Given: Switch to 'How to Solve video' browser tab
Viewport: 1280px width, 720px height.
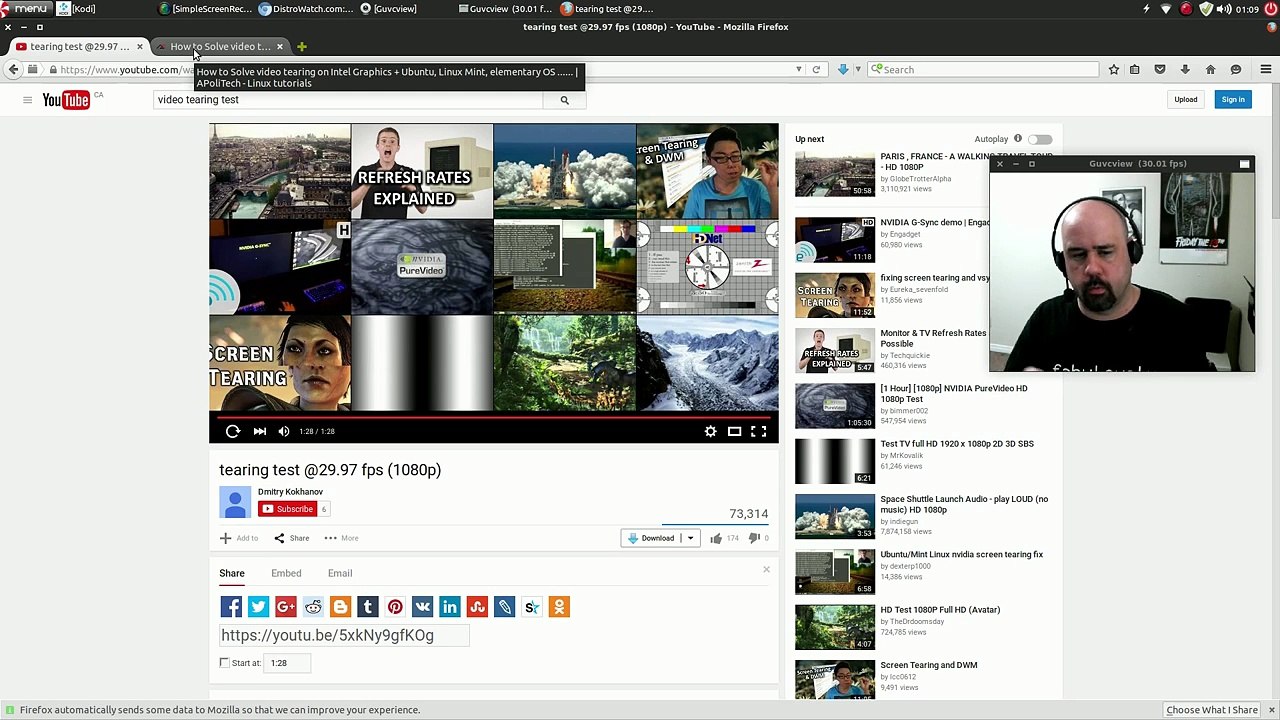Looking at the screenshot, I should click(x=220, y=46).
